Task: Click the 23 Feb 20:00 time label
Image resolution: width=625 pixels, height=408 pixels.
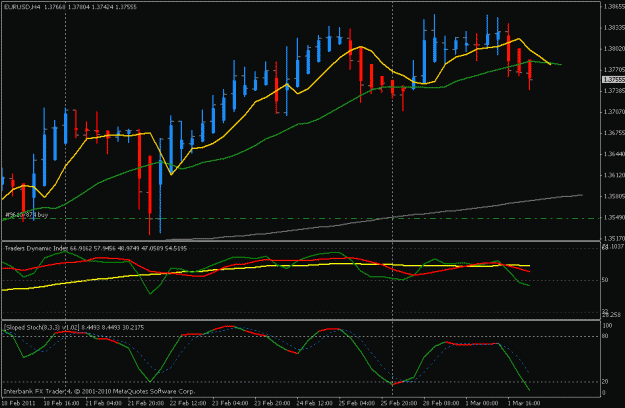Action: point(272,403)
